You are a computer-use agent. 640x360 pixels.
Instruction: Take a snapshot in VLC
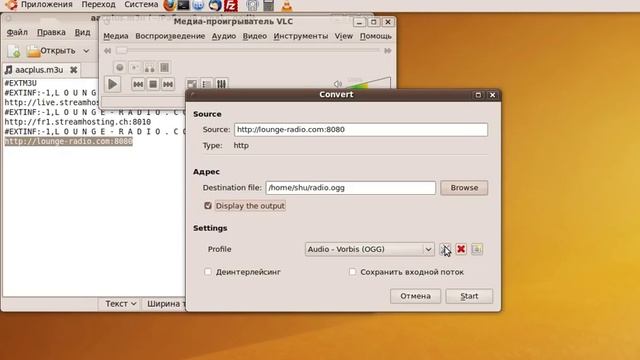coord(135,67)
